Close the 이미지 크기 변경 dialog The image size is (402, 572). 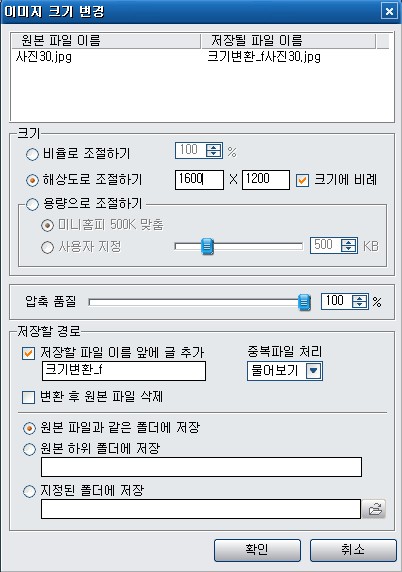(389, 11)
